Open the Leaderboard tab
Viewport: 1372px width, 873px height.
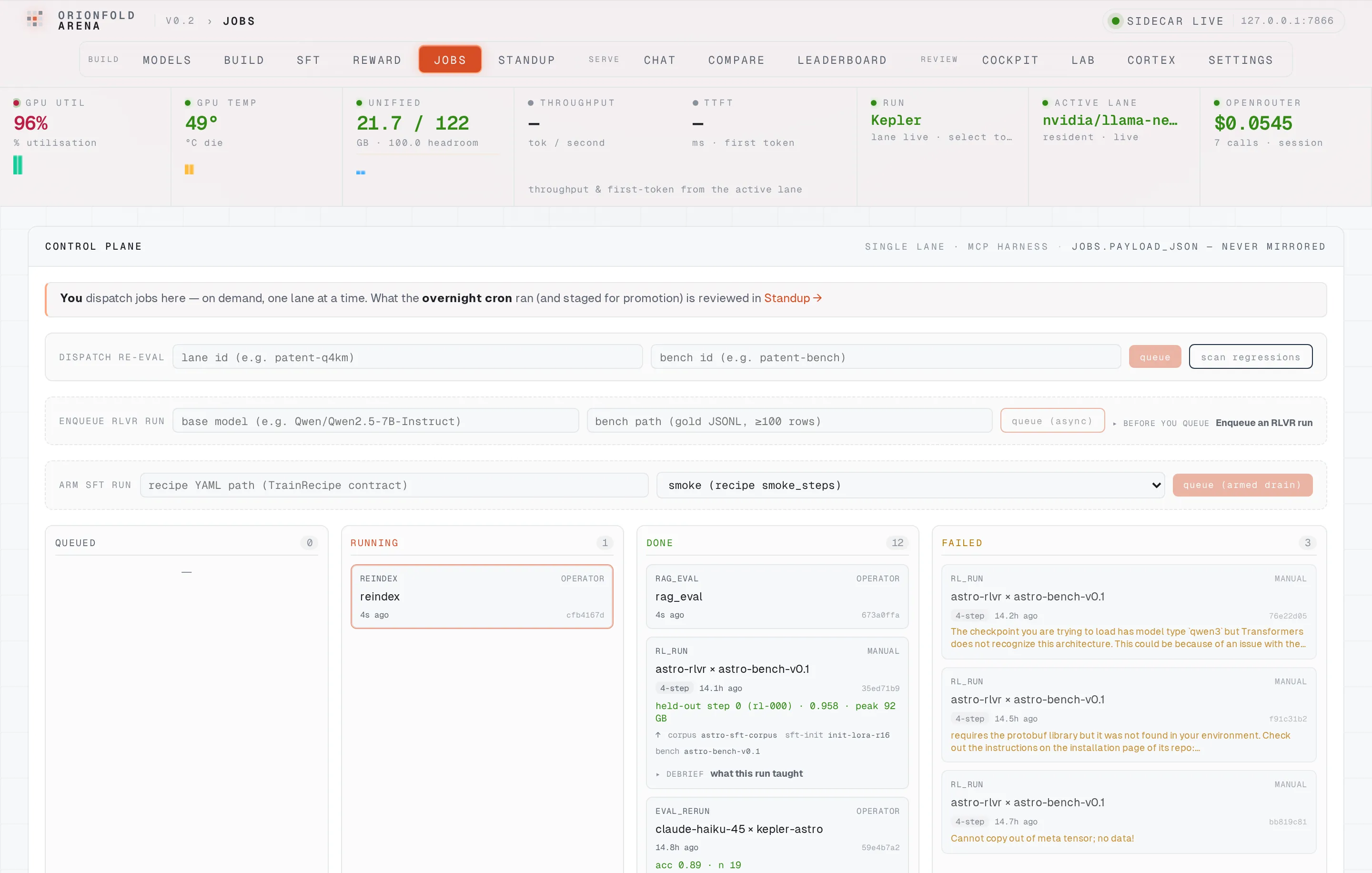(x=842, y=60)
